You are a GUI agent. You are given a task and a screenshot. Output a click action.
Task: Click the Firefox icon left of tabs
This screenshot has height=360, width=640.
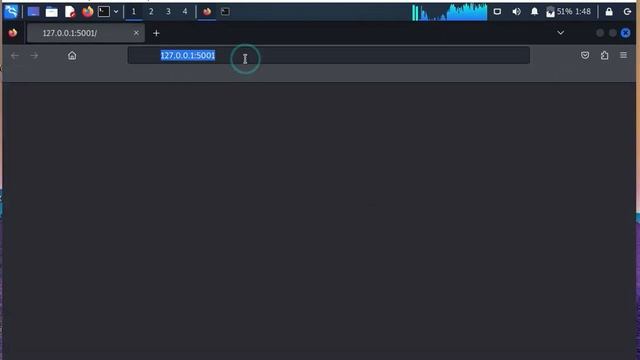pyautogui.click(x=13, y=33)
